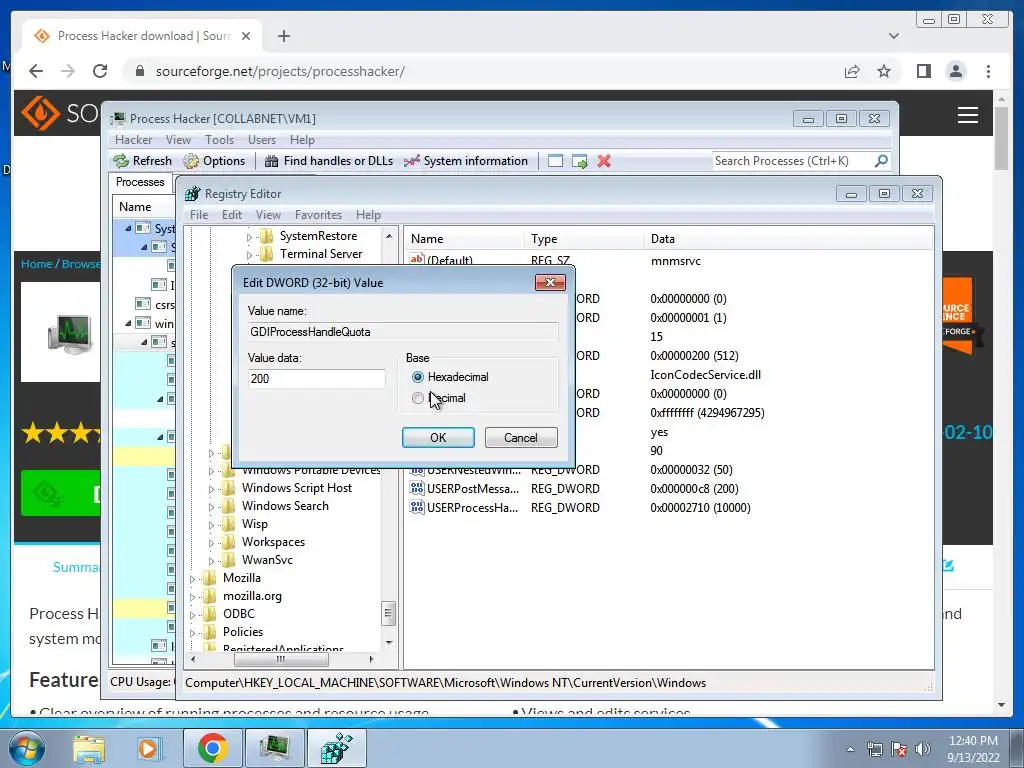Image resolution: width=1024 pixels, height=768 pixels.
Task: Click the Chrome page vertical scrollbar thumb
Action: (1002, 138)
